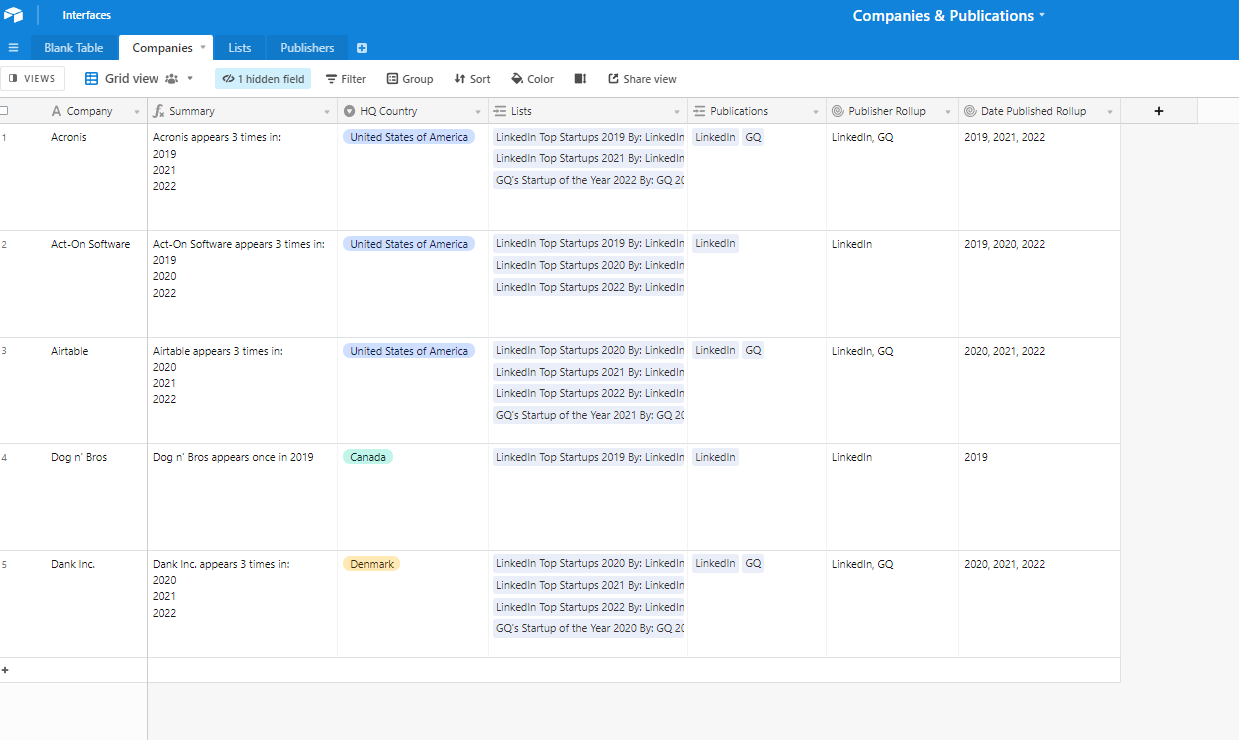Viewport: 1239px width, 740px height.
Task: Click "Dog n' Bros appears once in 2019"
Action: click(x=233, y=457)
